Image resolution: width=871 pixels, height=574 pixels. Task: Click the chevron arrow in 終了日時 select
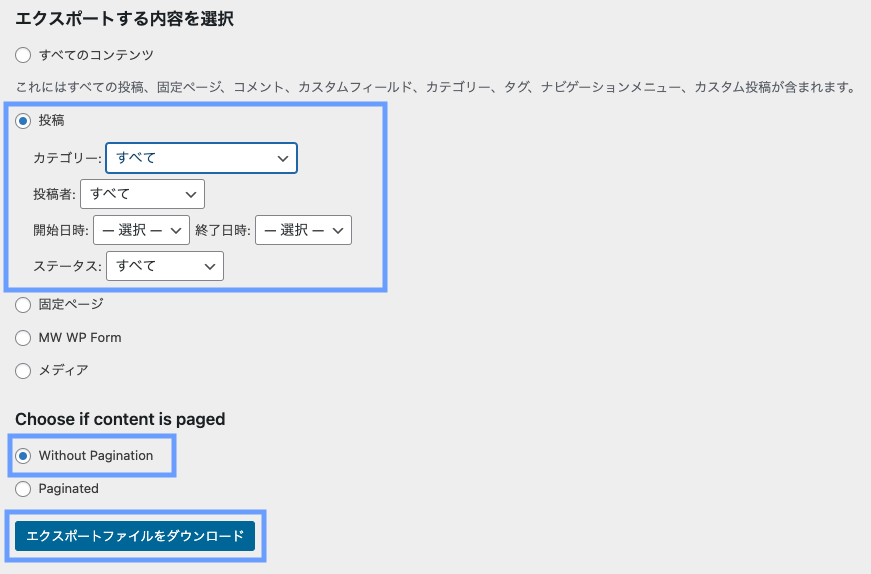point(338,230)
